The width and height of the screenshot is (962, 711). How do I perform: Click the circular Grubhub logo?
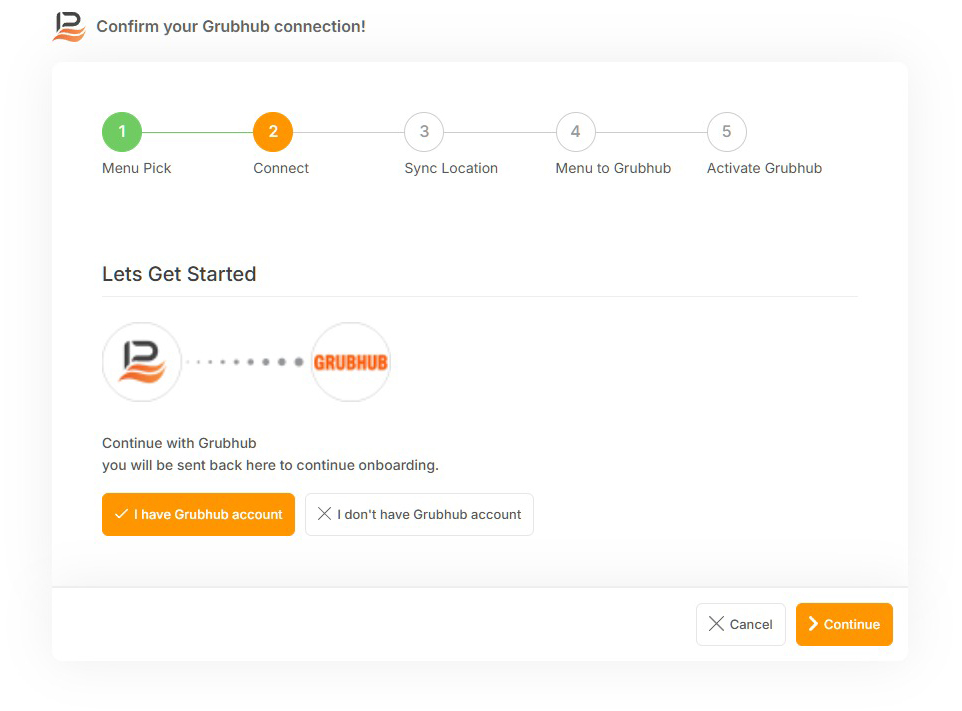point(351,362)
